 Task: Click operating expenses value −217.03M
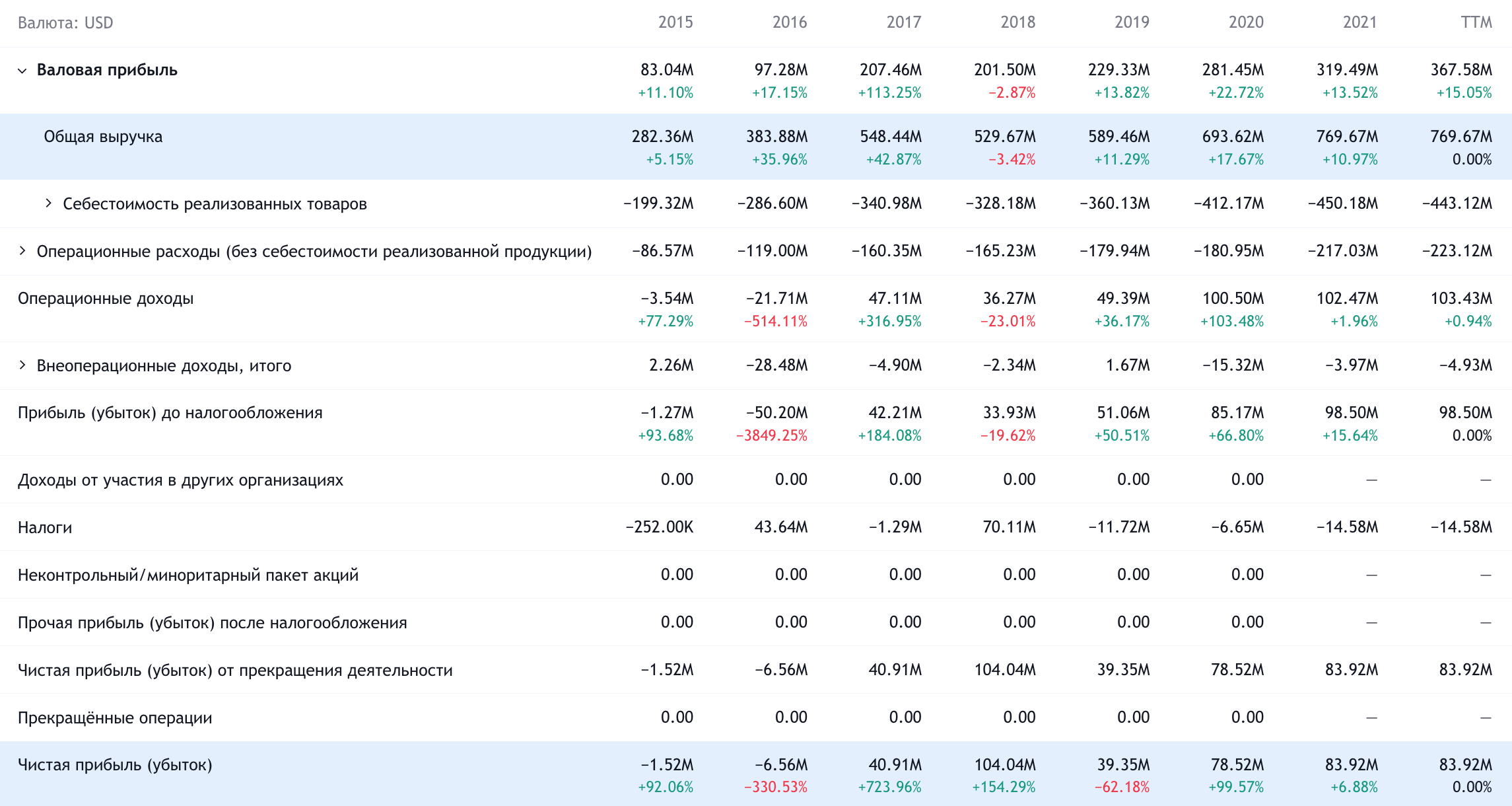[1343, 251]
